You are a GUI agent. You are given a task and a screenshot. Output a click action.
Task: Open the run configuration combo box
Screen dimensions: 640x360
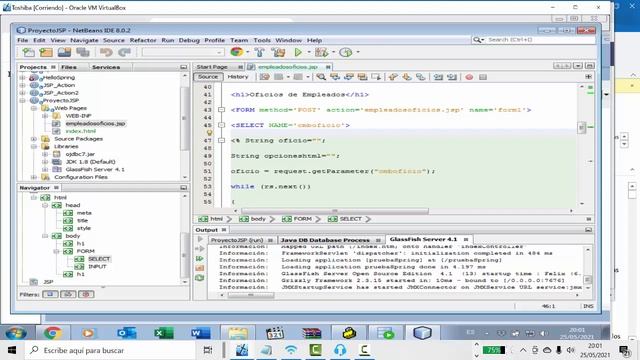tap(182, 52)
